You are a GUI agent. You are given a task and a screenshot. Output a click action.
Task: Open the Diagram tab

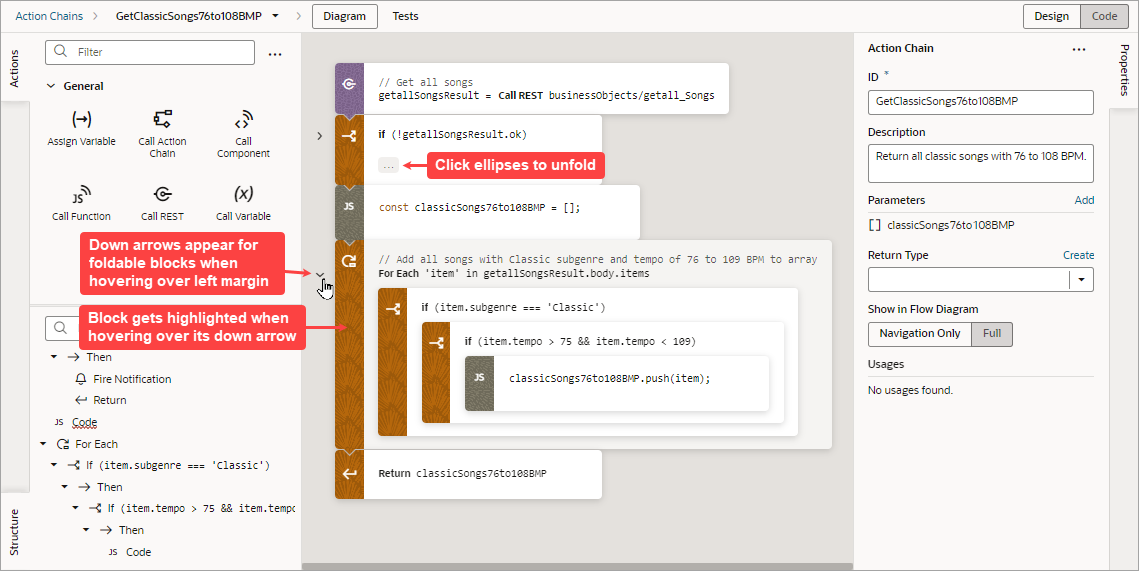coord(345,16)
